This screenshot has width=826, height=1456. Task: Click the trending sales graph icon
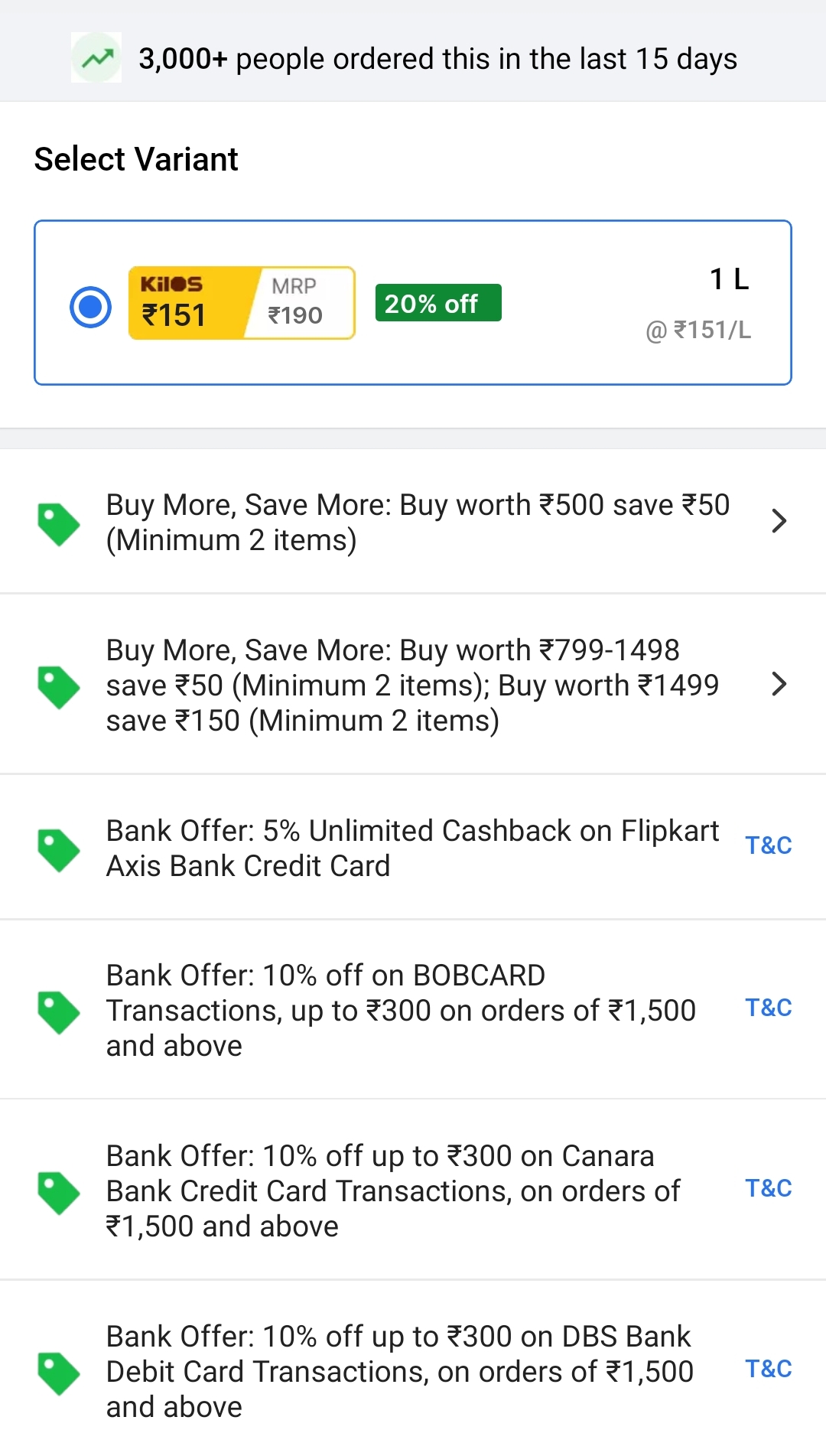[x=96, y=57]
